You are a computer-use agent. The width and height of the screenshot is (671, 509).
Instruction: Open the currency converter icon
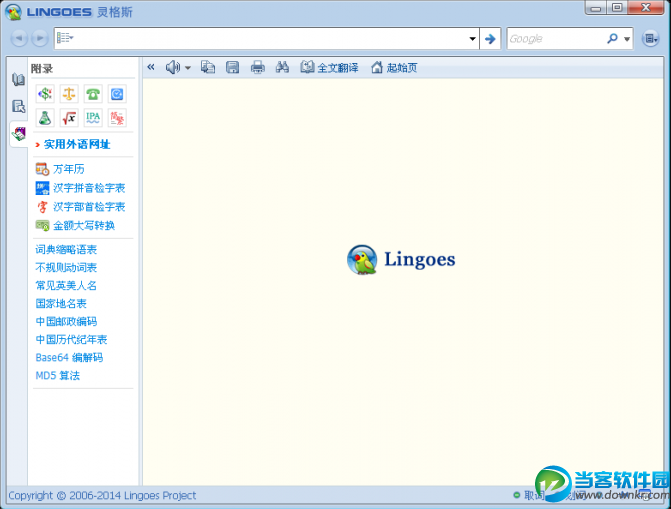click(45, 93)
